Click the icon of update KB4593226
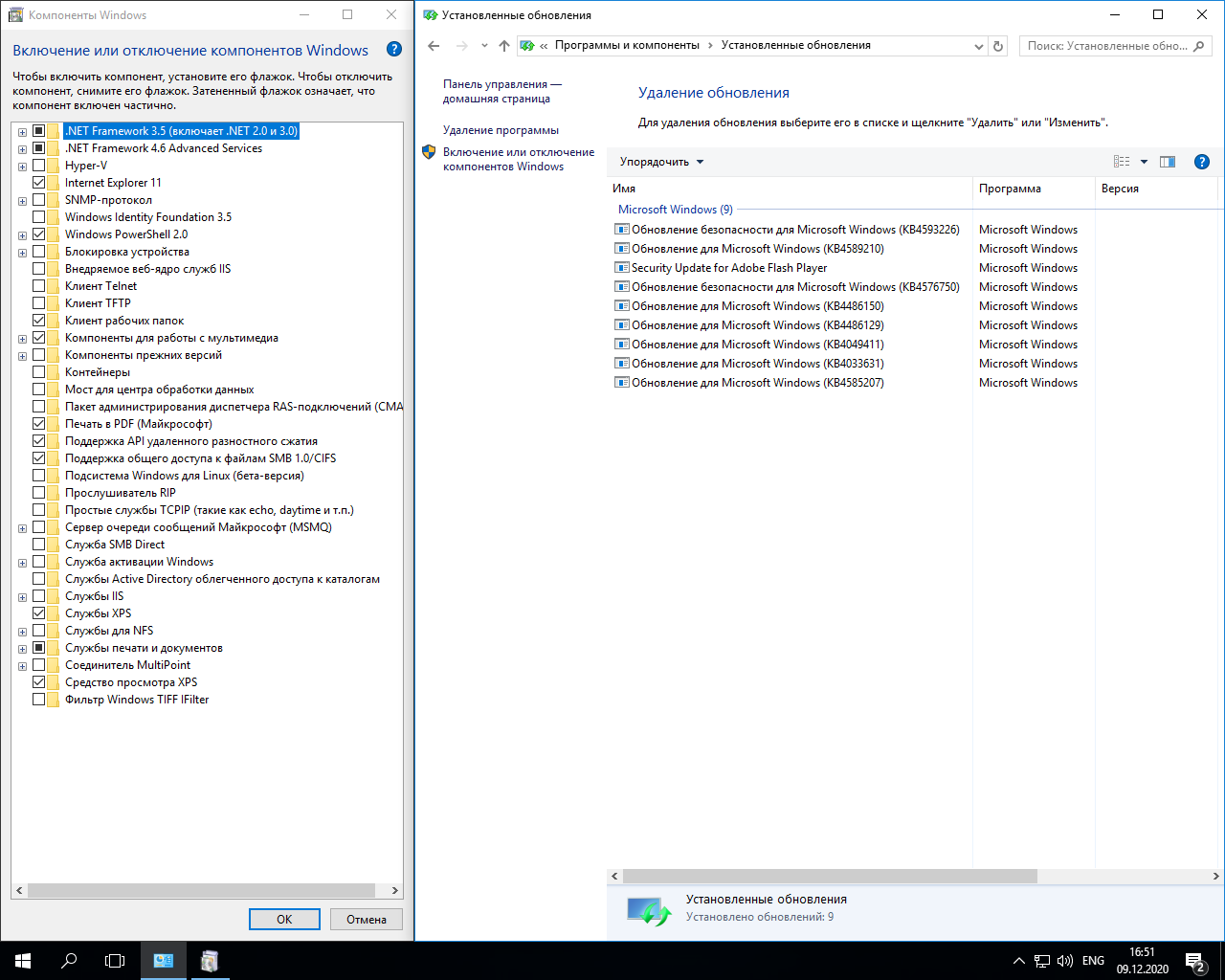Screen dimensions: 1225x980 (x=622, y=230)
